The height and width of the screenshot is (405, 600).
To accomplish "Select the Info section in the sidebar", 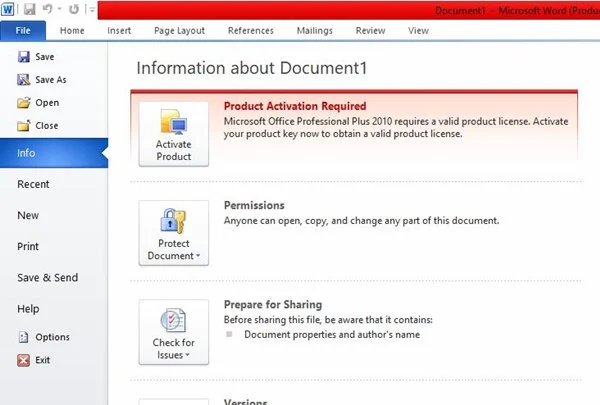I will 54,153.
